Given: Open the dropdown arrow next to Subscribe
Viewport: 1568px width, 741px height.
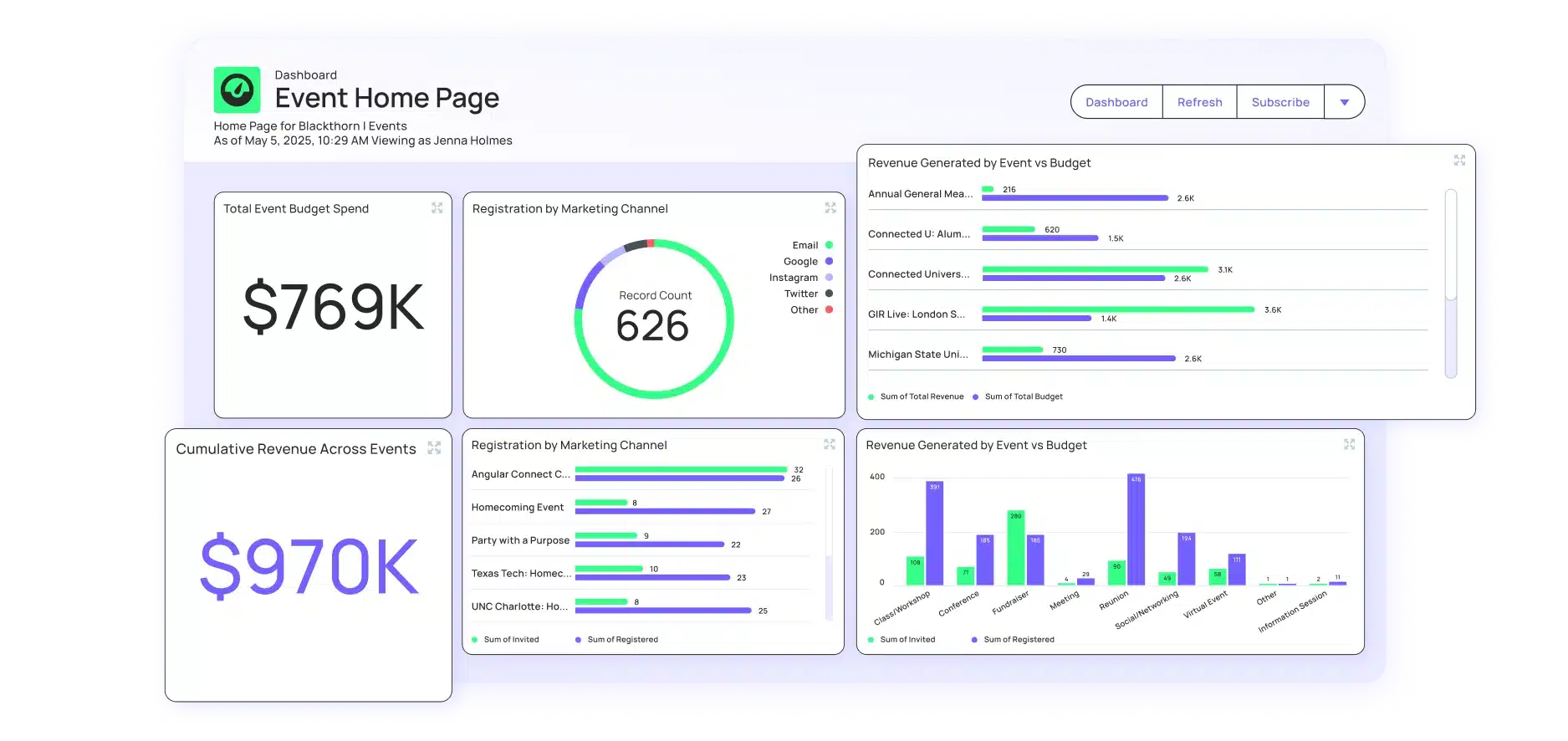Looking at the screenshot, I should pos(1345,102).
